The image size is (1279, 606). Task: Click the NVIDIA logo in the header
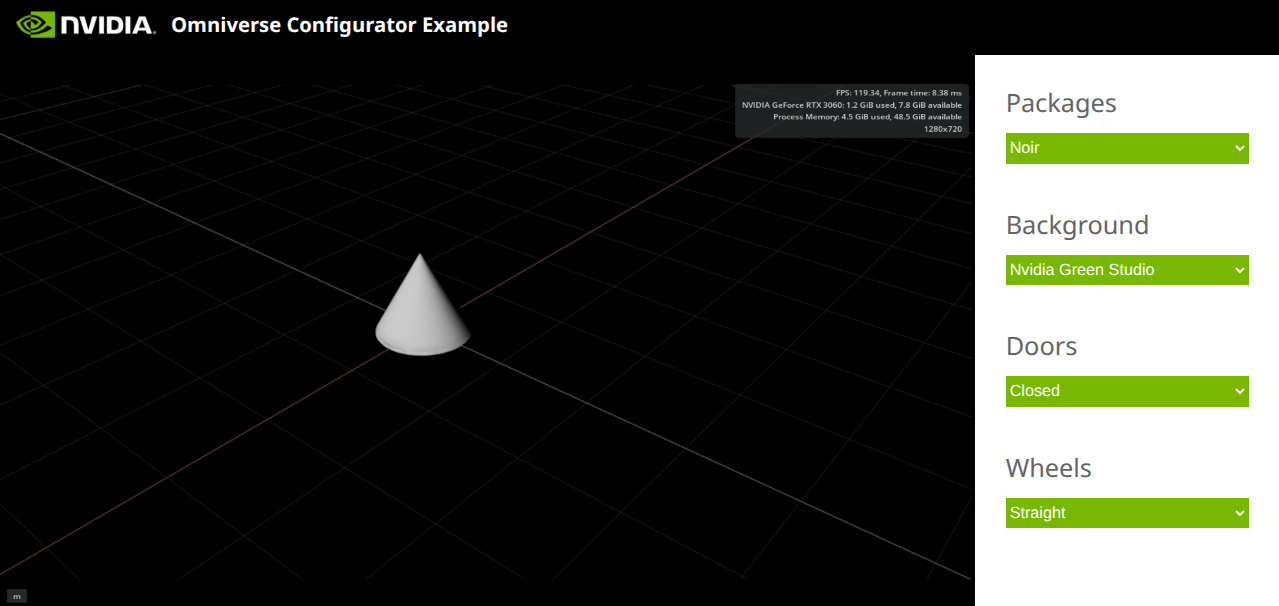point(86,24)
